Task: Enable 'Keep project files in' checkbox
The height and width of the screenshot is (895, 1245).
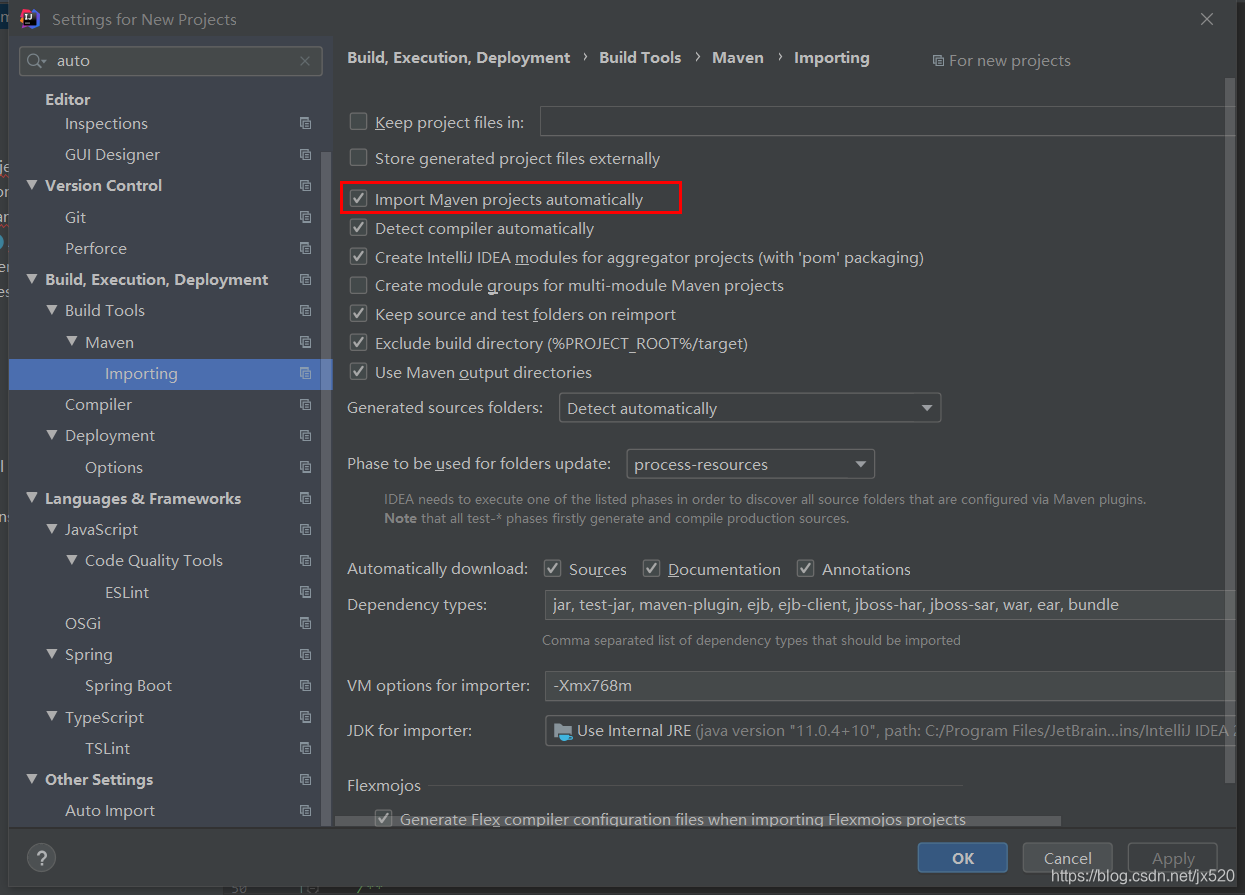Action: 358,122
